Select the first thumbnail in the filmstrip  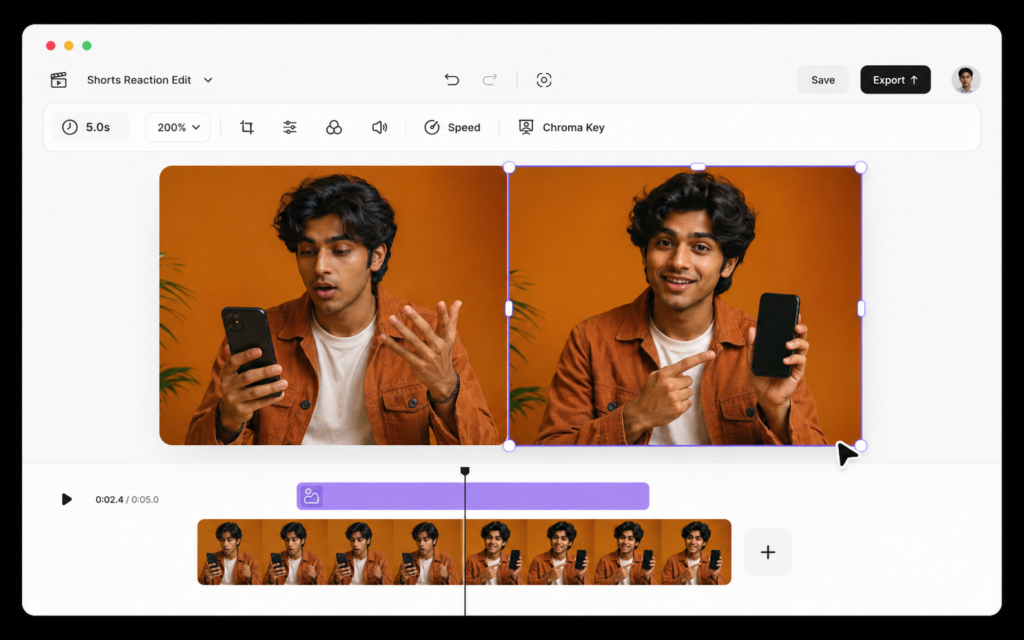pos(230,552)
